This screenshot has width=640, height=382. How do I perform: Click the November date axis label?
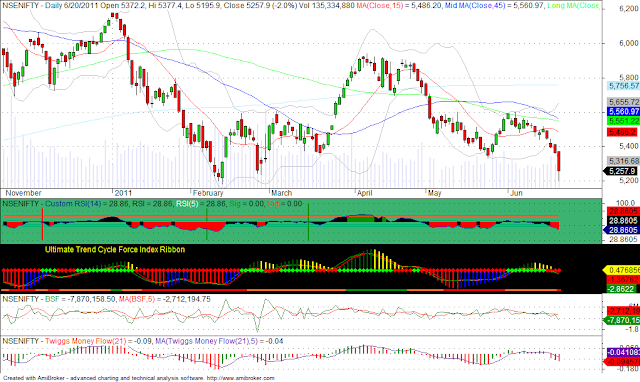(x=23, y=193)
